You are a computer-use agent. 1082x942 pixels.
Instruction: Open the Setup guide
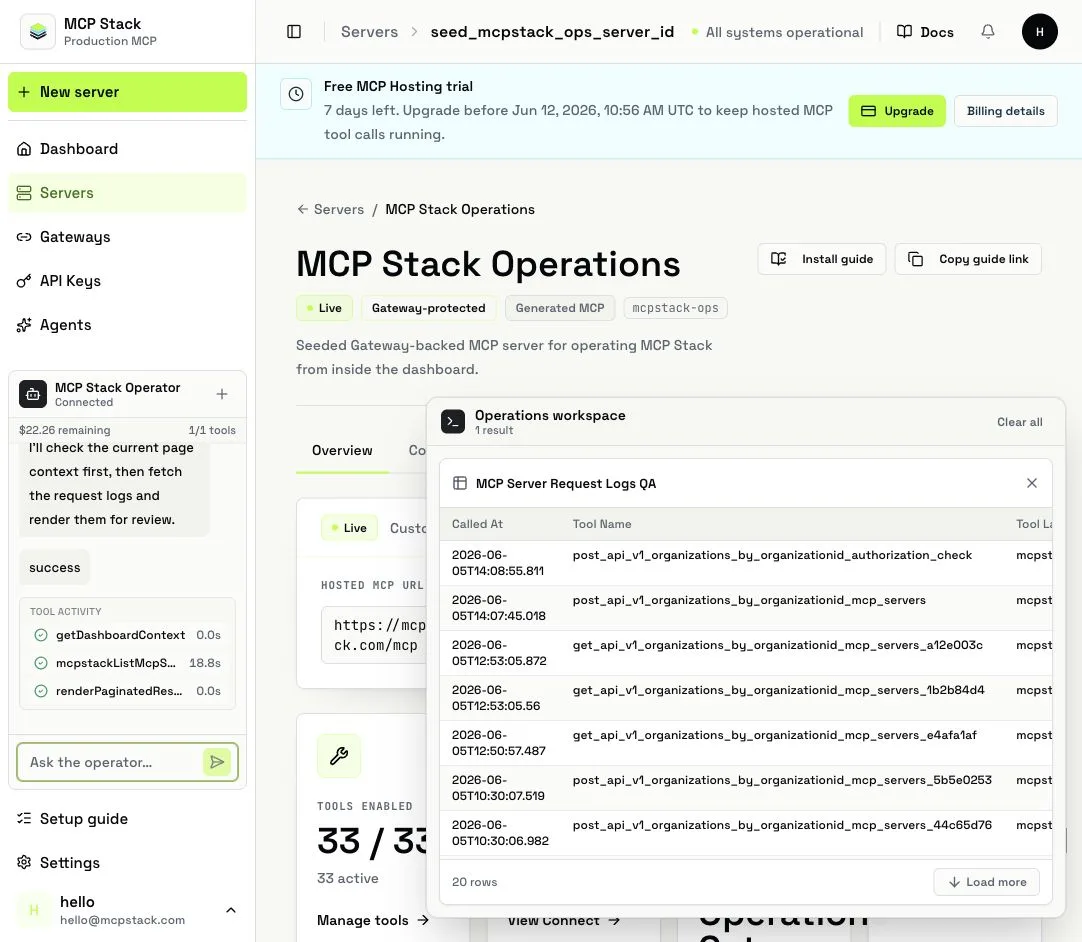[x=127, y=818]
